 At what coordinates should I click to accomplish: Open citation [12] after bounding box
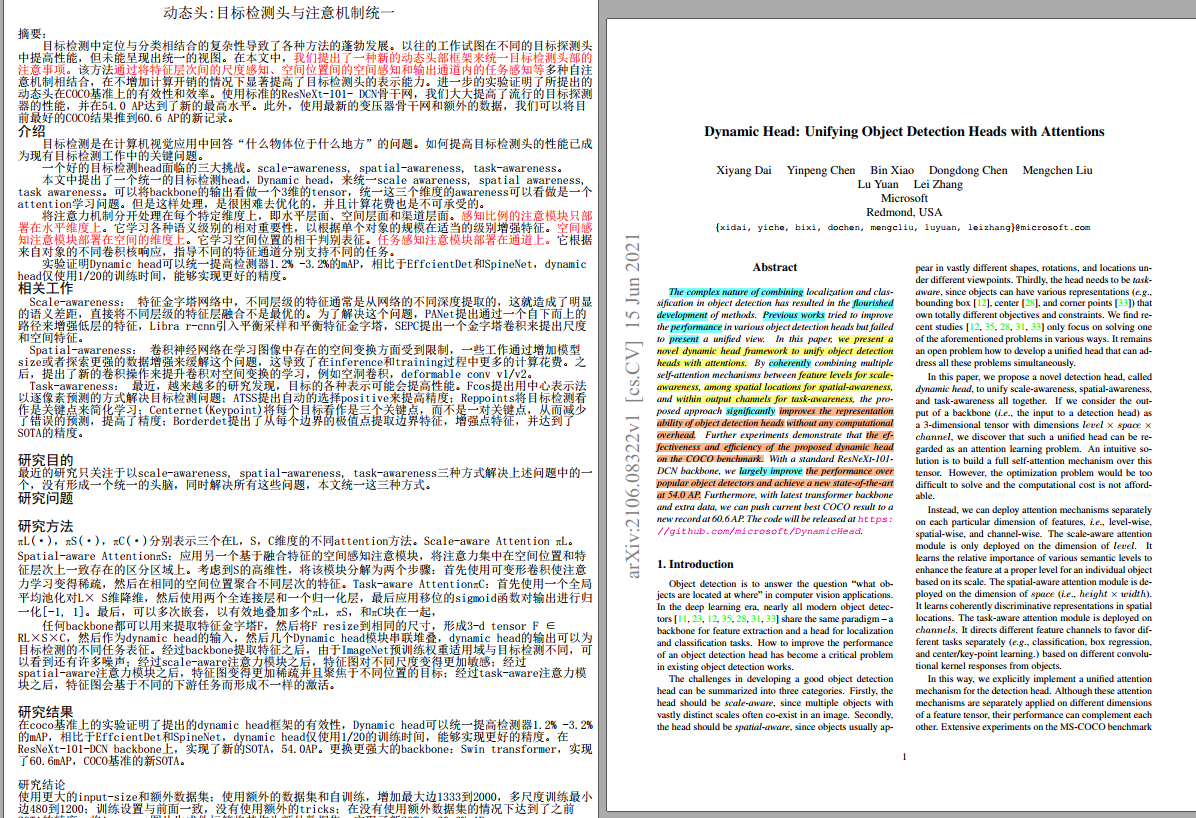point(981,303)
